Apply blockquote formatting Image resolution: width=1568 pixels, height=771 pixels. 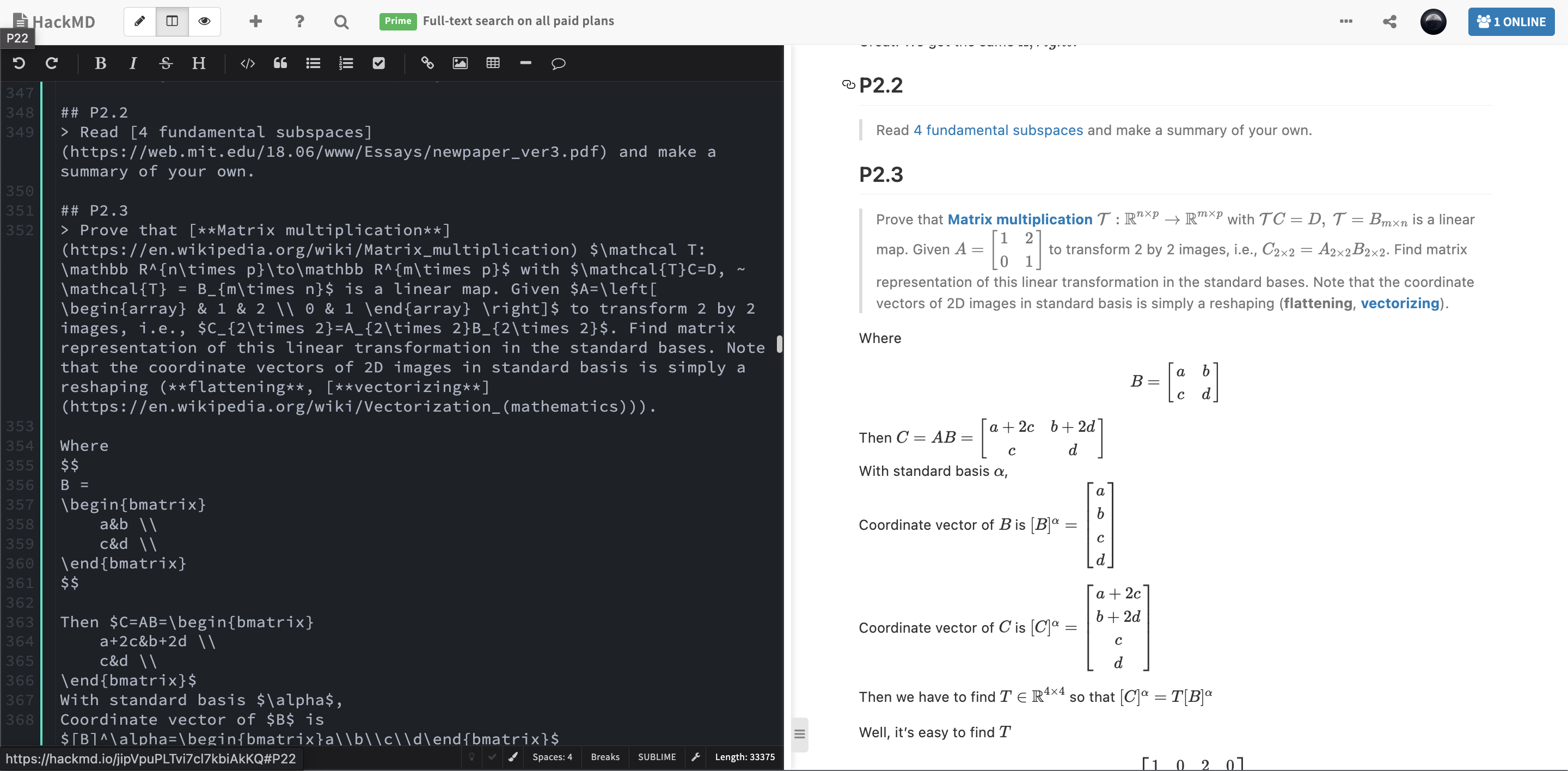(x=280, y=63)
